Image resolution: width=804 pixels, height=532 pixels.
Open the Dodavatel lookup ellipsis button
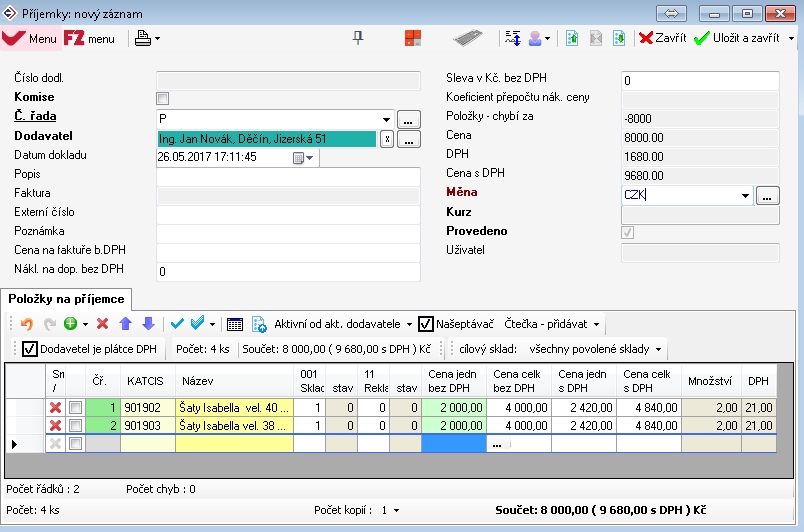409,139
